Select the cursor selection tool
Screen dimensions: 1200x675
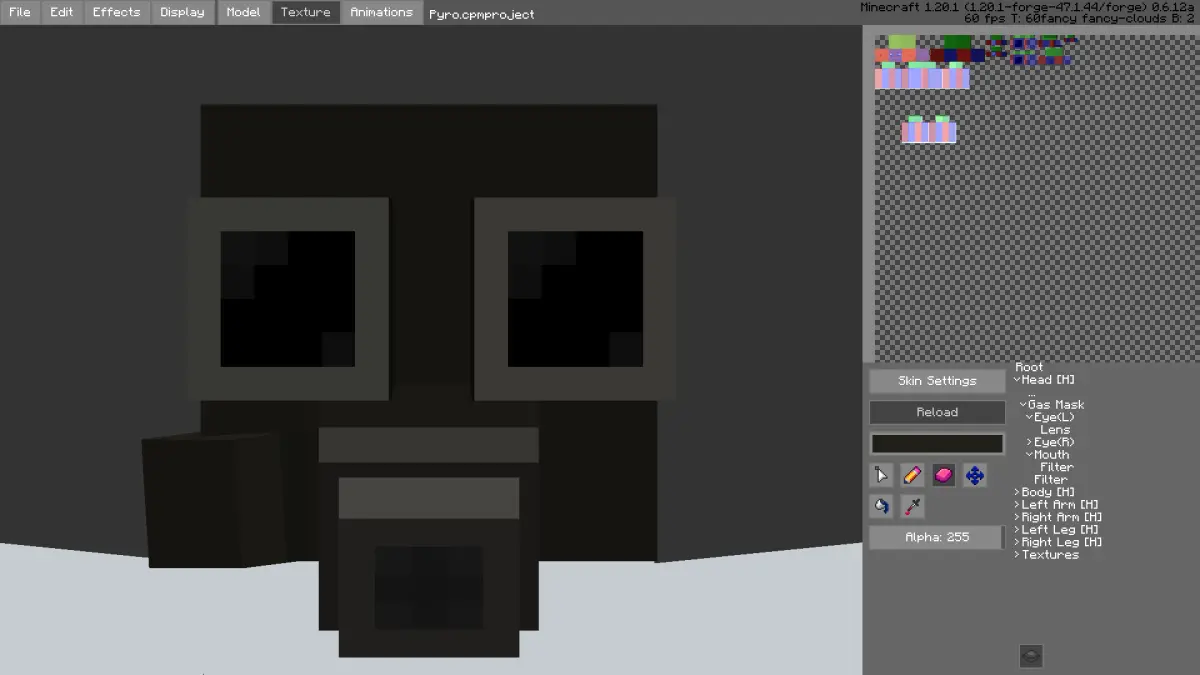(x=881, y=475)
